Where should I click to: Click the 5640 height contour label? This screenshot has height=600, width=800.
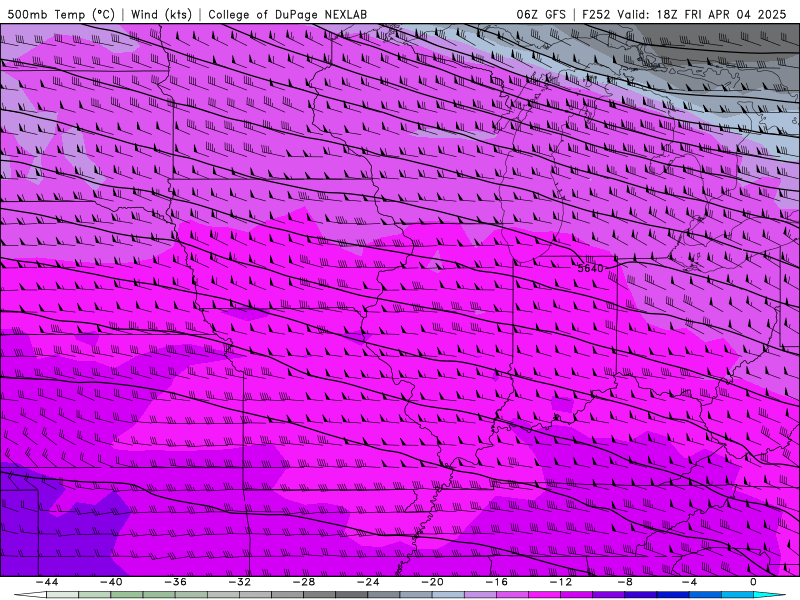(x=590, y=268)
